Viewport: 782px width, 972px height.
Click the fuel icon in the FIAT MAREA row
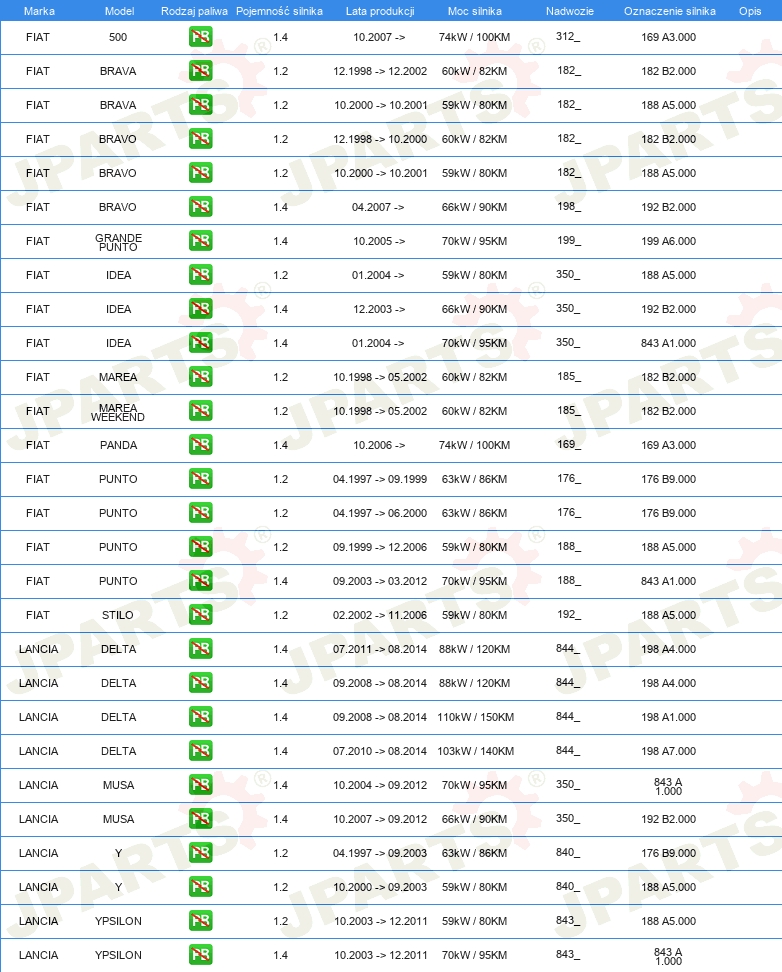point(200,377)
